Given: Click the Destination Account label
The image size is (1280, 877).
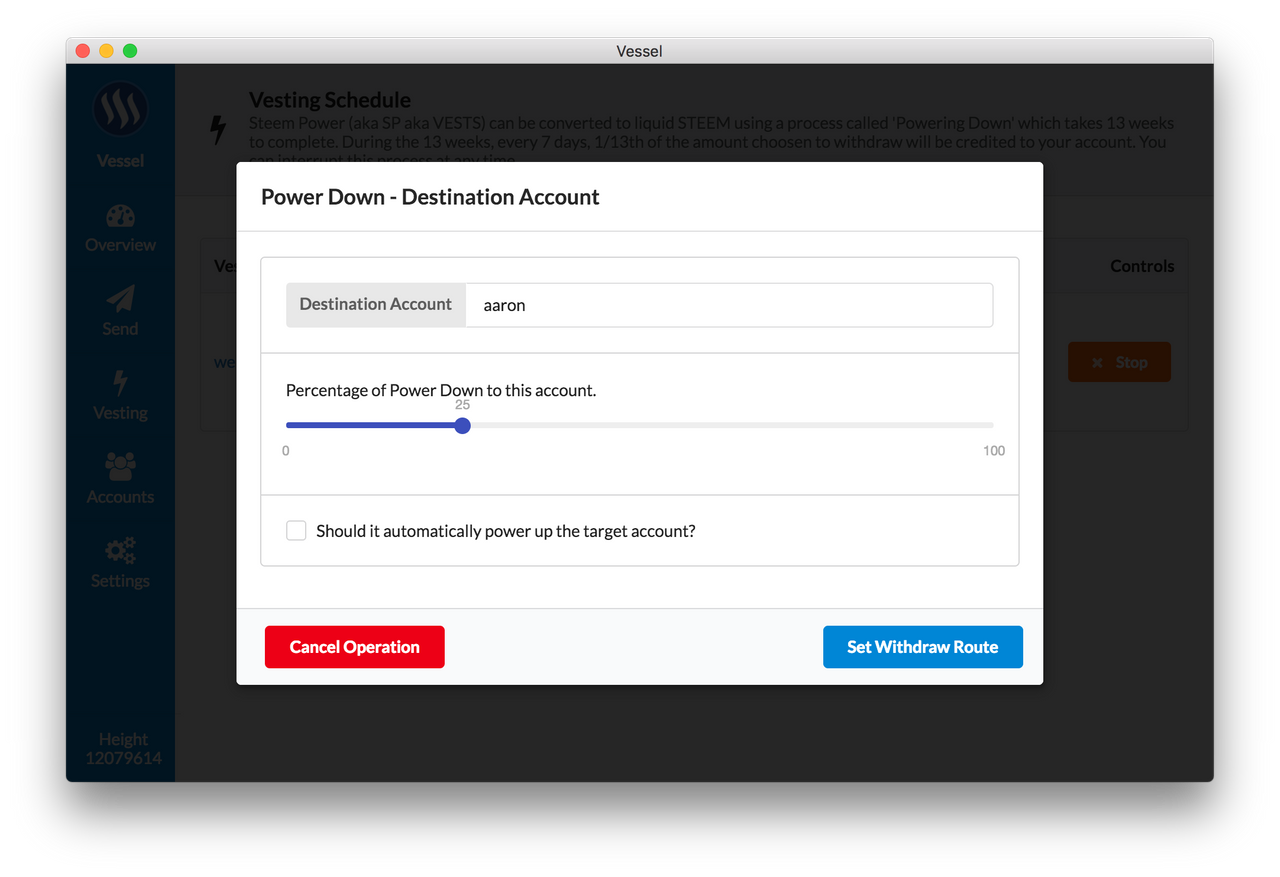Looking at the screenshot, I should tap(376, 304).
